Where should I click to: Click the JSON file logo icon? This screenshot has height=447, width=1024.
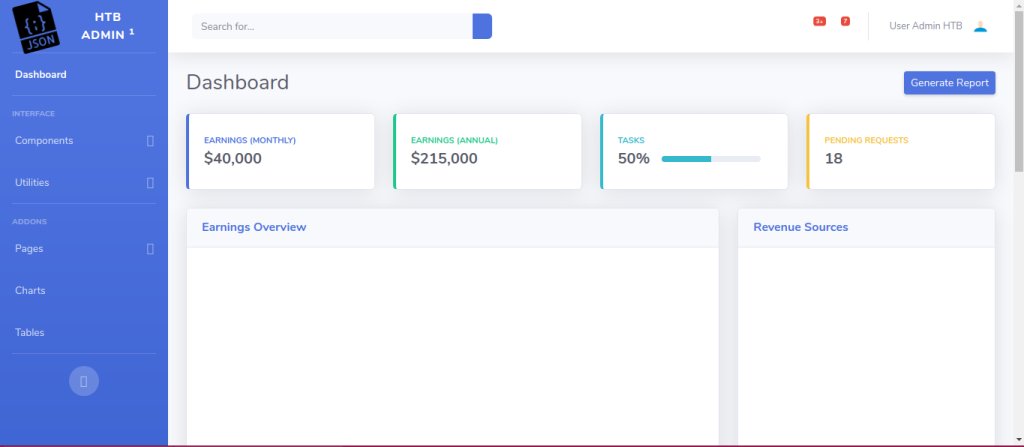[38, 26]
